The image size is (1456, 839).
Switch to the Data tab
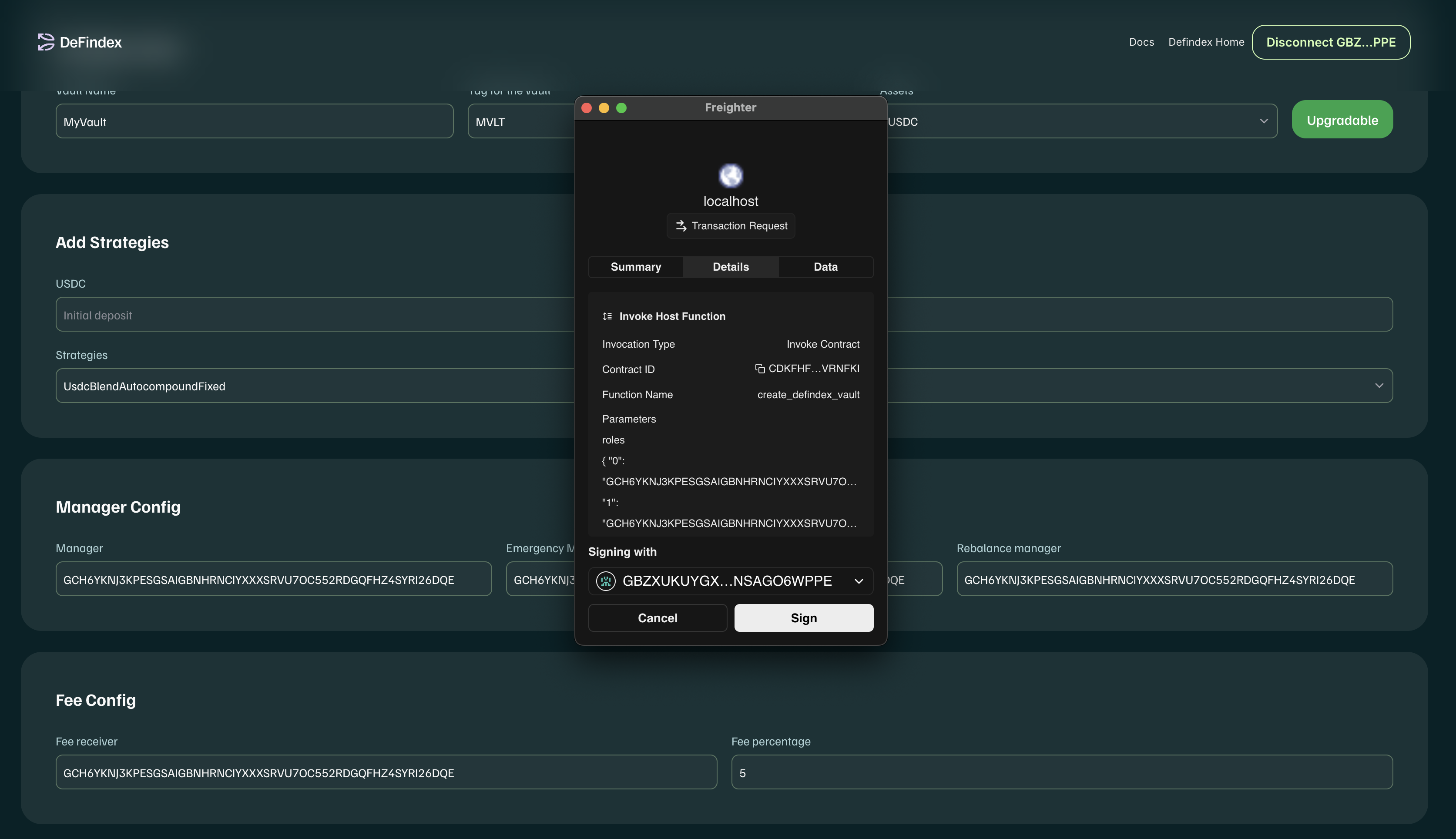pos(825,267)
